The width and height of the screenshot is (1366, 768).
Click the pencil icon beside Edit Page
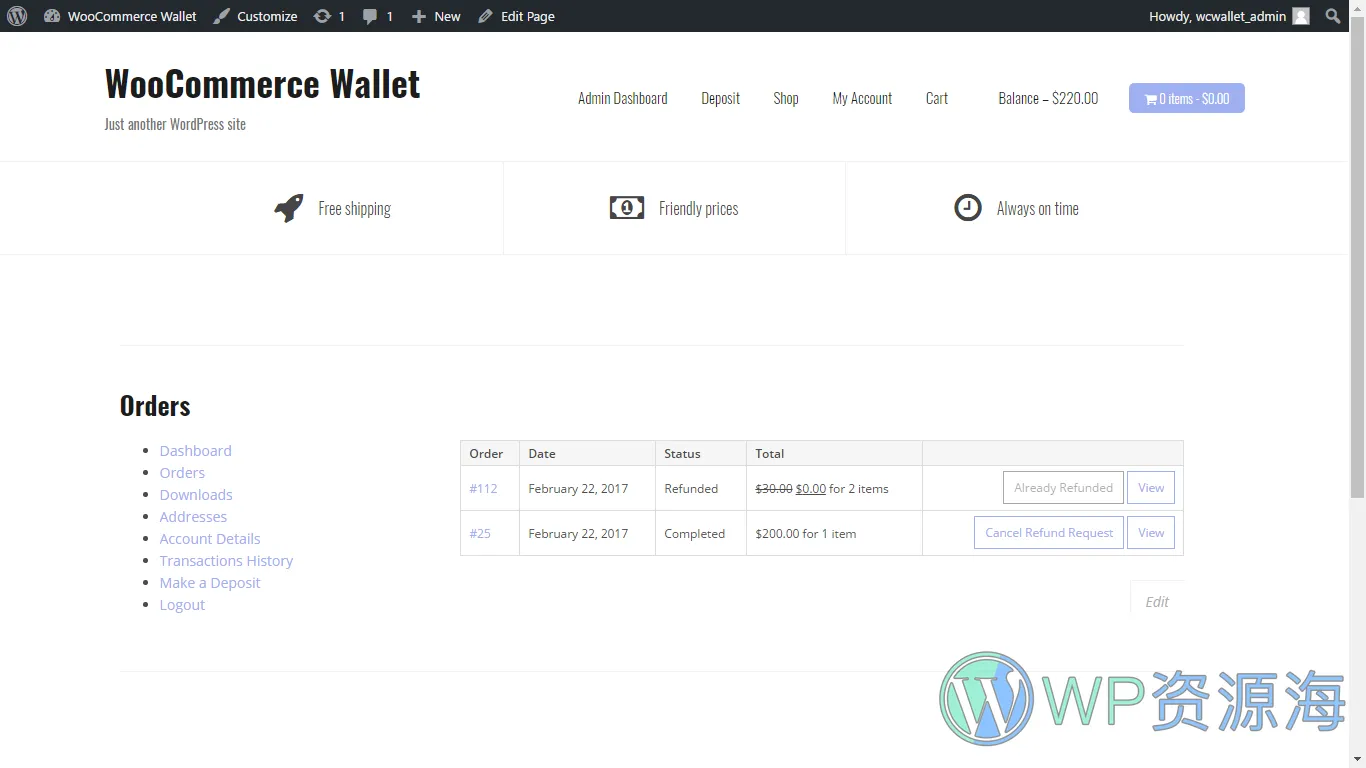pyautogui.click(x=485, y=16)
